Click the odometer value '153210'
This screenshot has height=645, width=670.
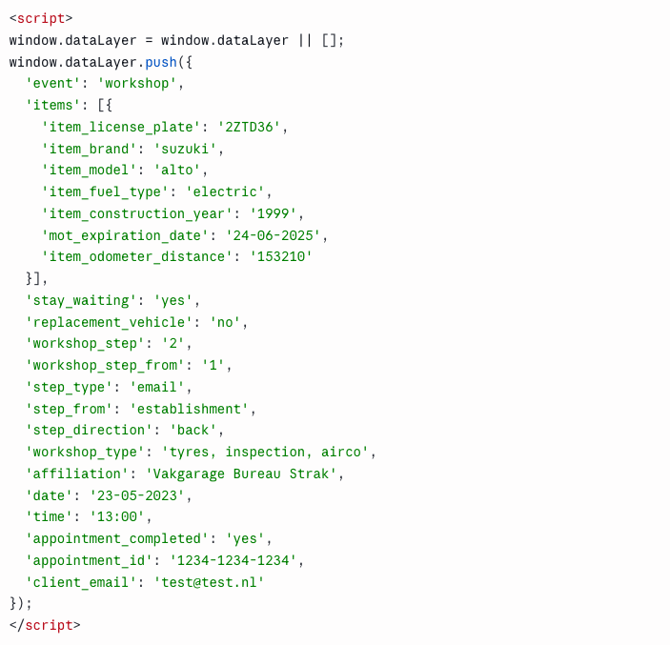tap(281, 257)
